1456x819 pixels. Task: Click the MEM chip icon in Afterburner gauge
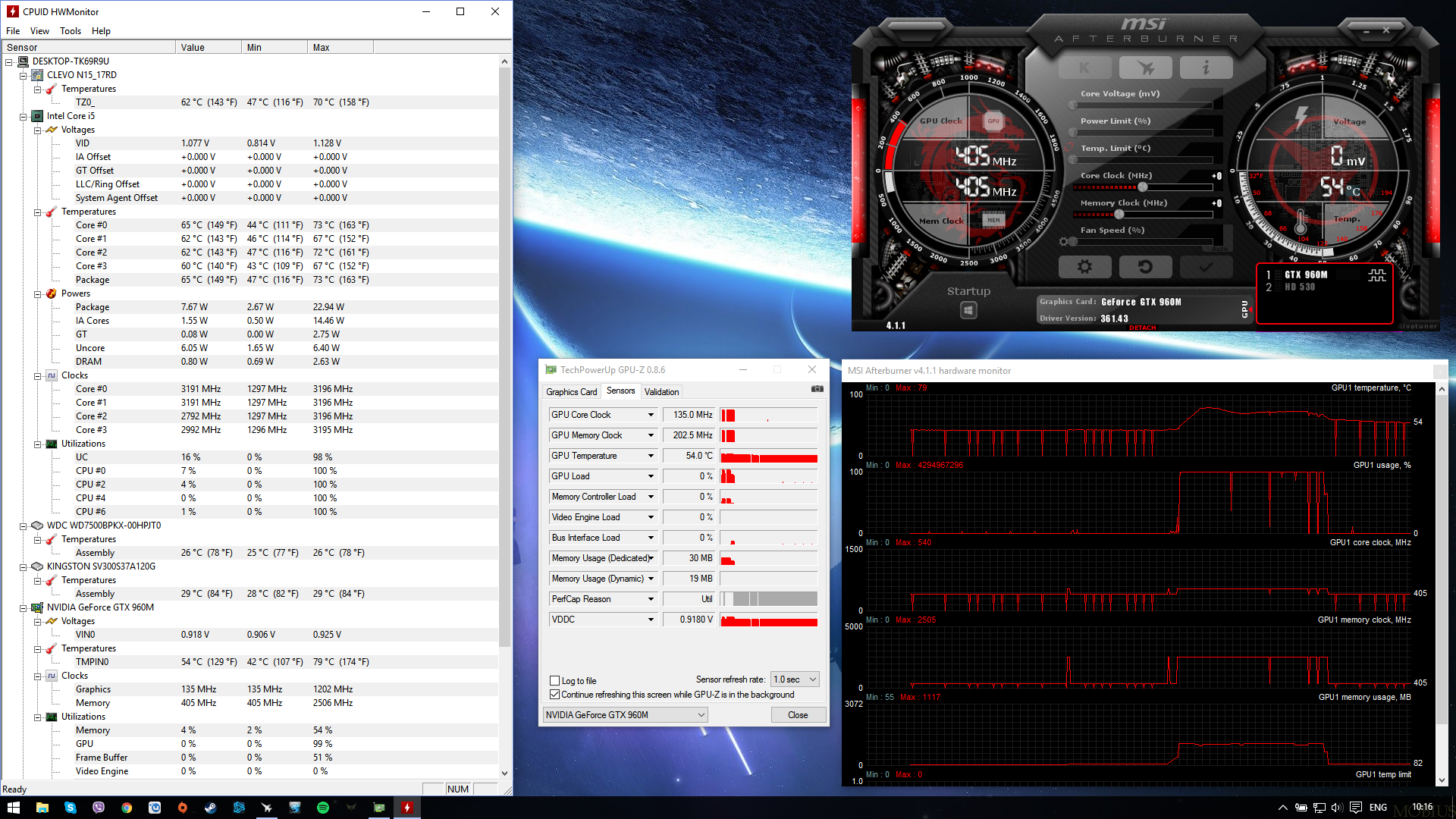coord(993,220)
